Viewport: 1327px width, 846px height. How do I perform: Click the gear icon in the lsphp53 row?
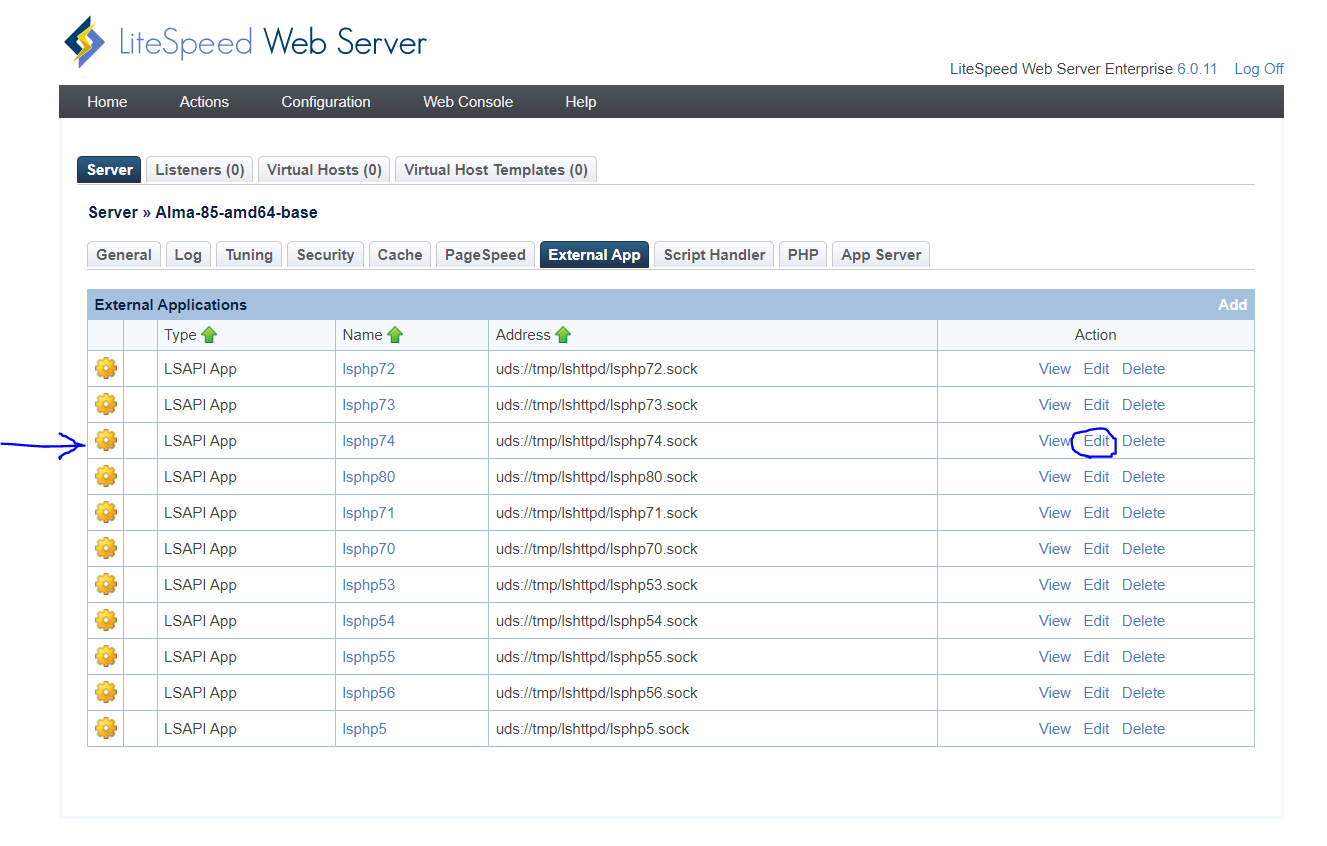[106, 585]
